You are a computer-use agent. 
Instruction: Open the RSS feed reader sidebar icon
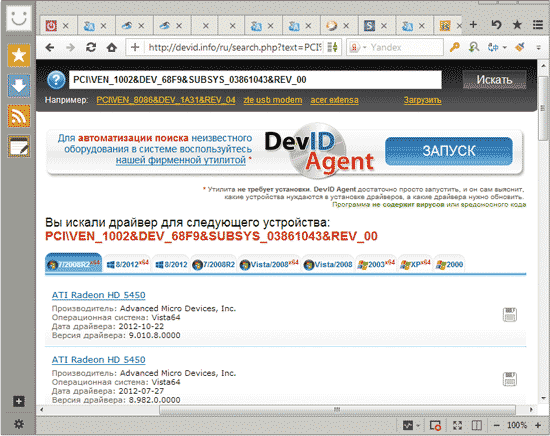tap(19, 116)
